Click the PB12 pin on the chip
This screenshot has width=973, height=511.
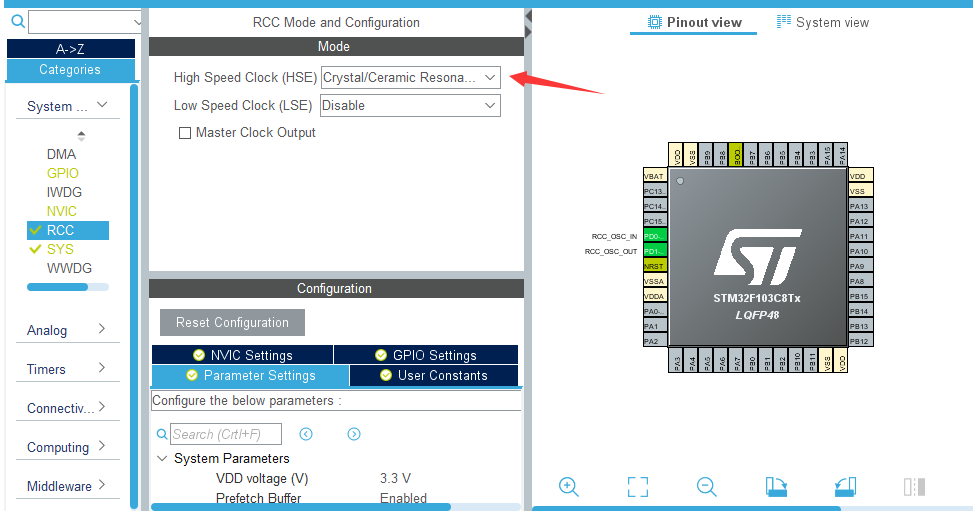[x=861, y=341]
